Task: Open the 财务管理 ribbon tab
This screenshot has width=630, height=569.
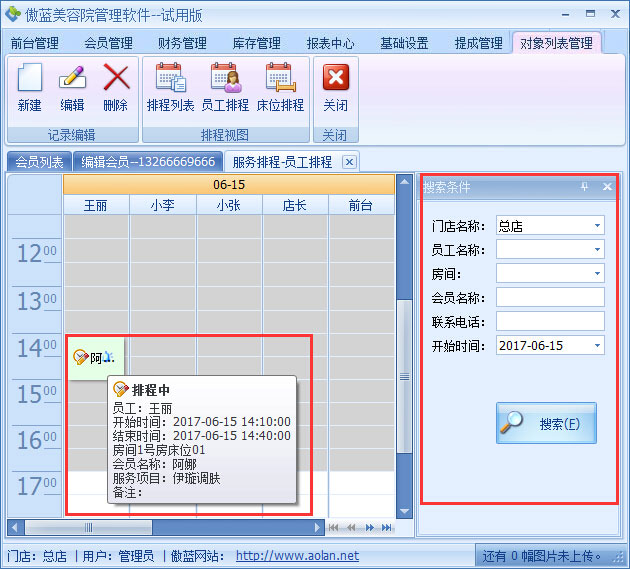Action: pos(182,43)
